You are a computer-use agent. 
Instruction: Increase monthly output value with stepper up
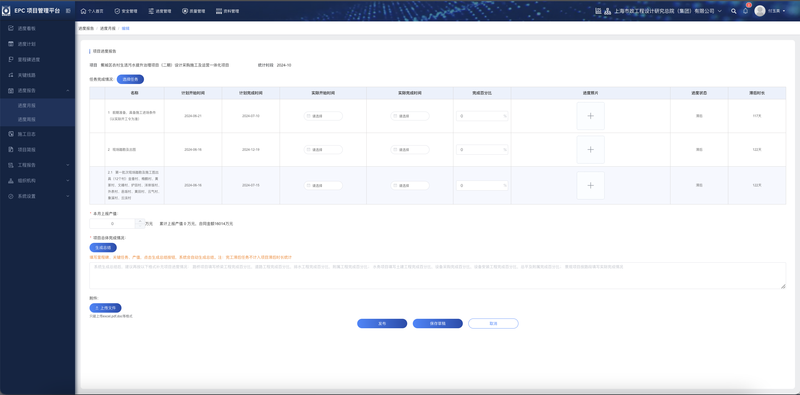point(140,221)
